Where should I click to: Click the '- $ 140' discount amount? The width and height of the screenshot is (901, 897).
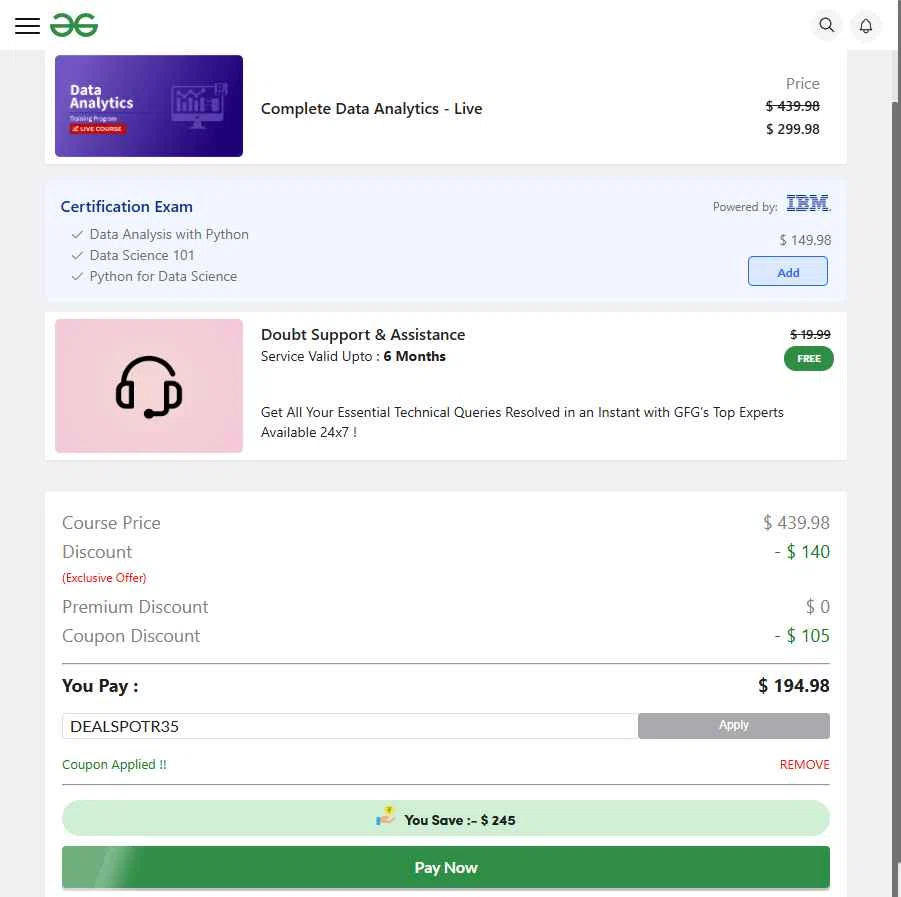[x=802, y=552]
